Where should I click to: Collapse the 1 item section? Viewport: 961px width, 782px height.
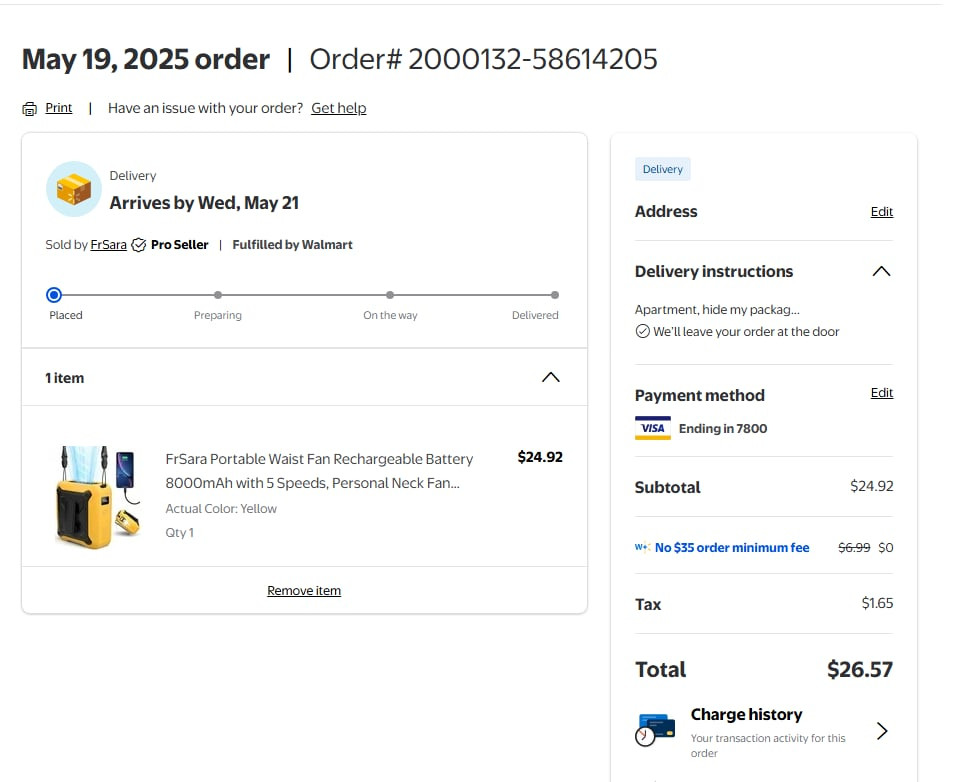point(551,378)
